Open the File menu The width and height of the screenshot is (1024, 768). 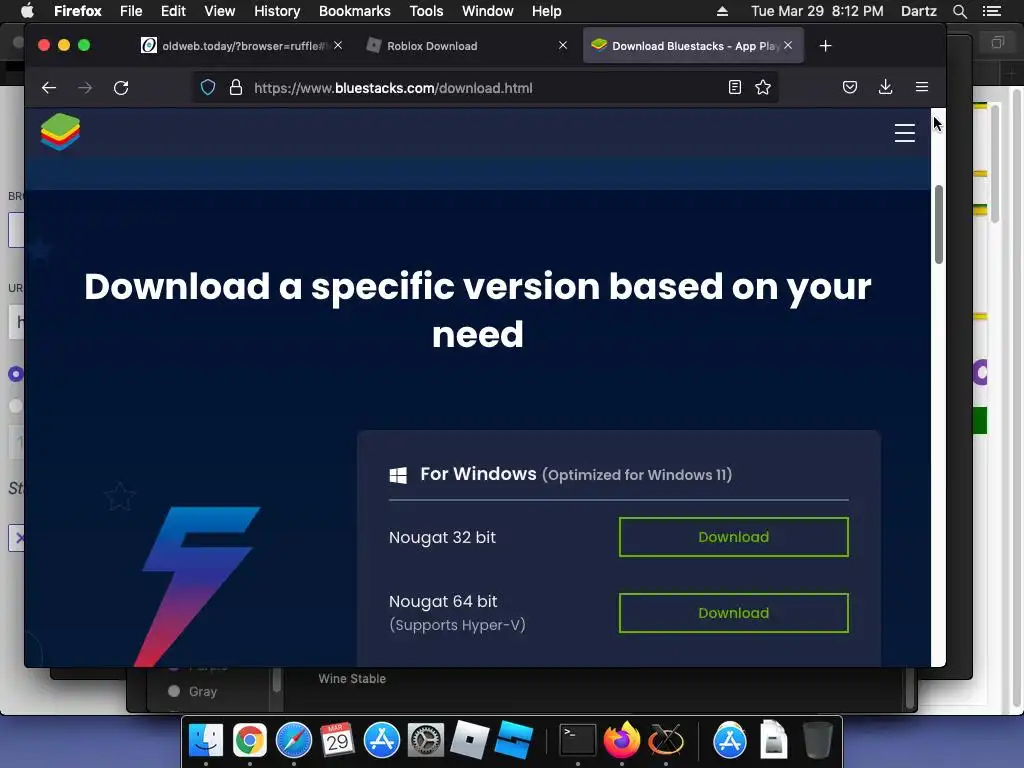131,11
